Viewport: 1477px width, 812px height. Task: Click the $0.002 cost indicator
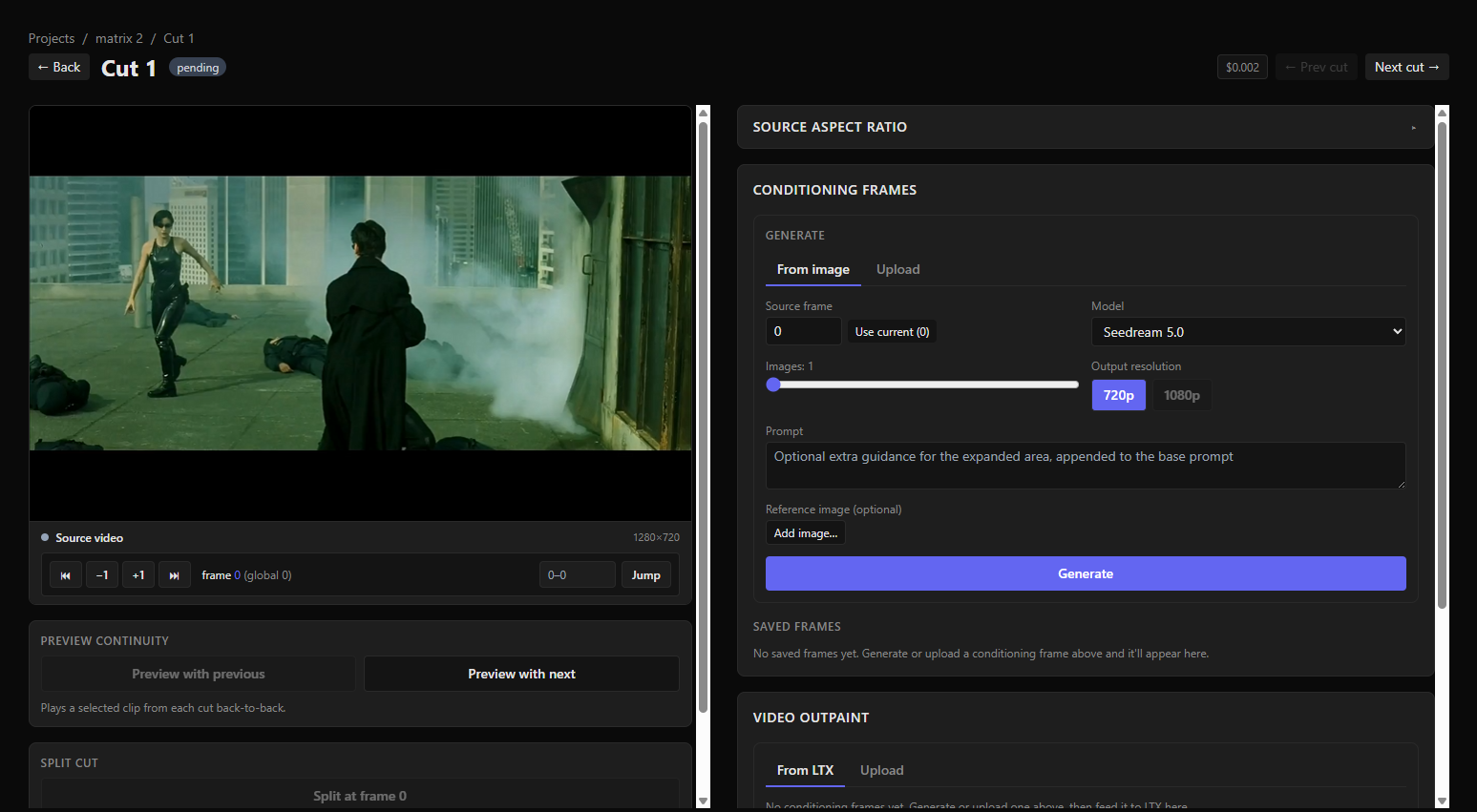click(1242, 67)
